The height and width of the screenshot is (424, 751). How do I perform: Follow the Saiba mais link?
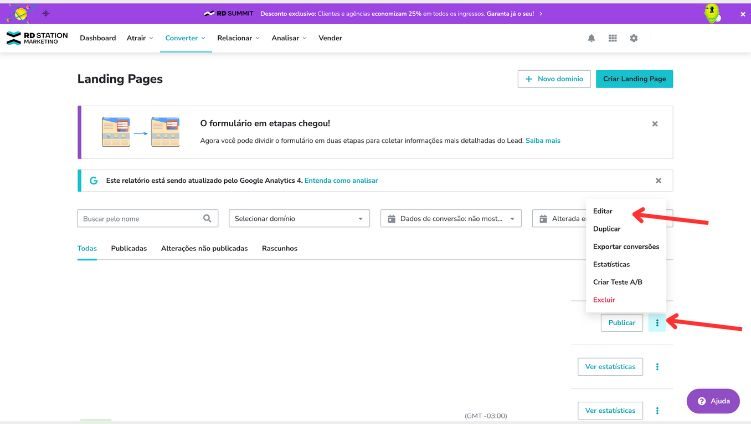click(x=543, y=140)
